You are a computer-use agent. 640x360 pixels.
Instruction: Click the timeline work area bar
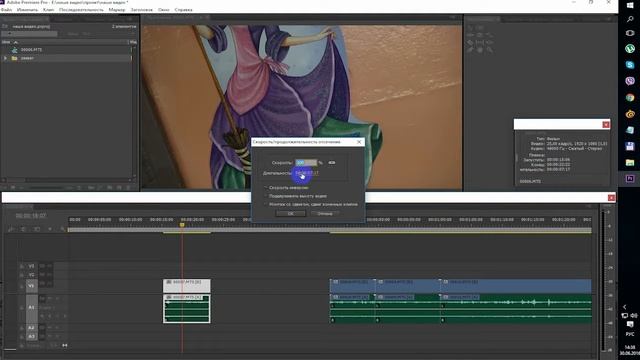coord(330,230)
